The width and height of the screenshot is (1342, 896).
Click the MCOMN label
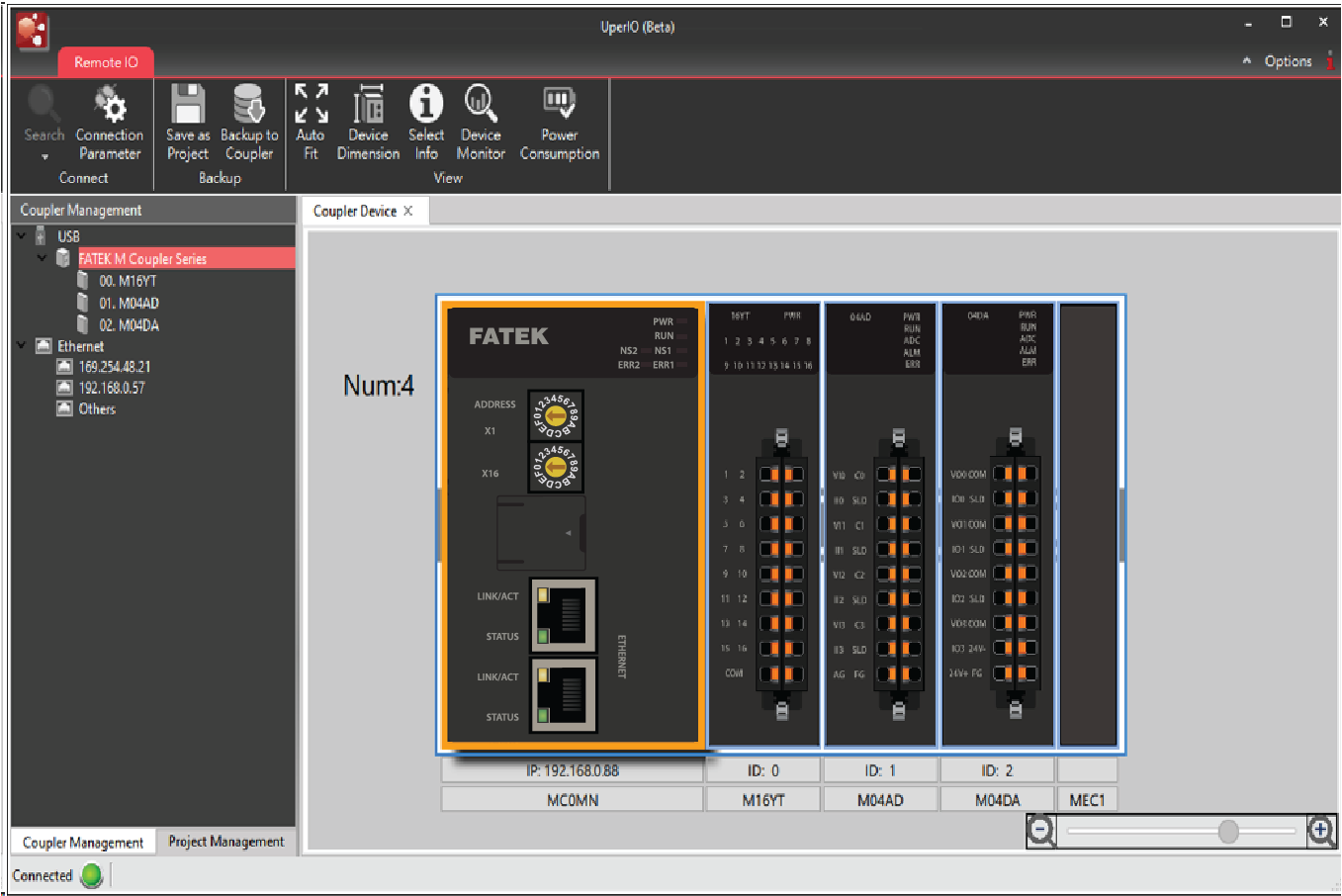pos(573,799)
